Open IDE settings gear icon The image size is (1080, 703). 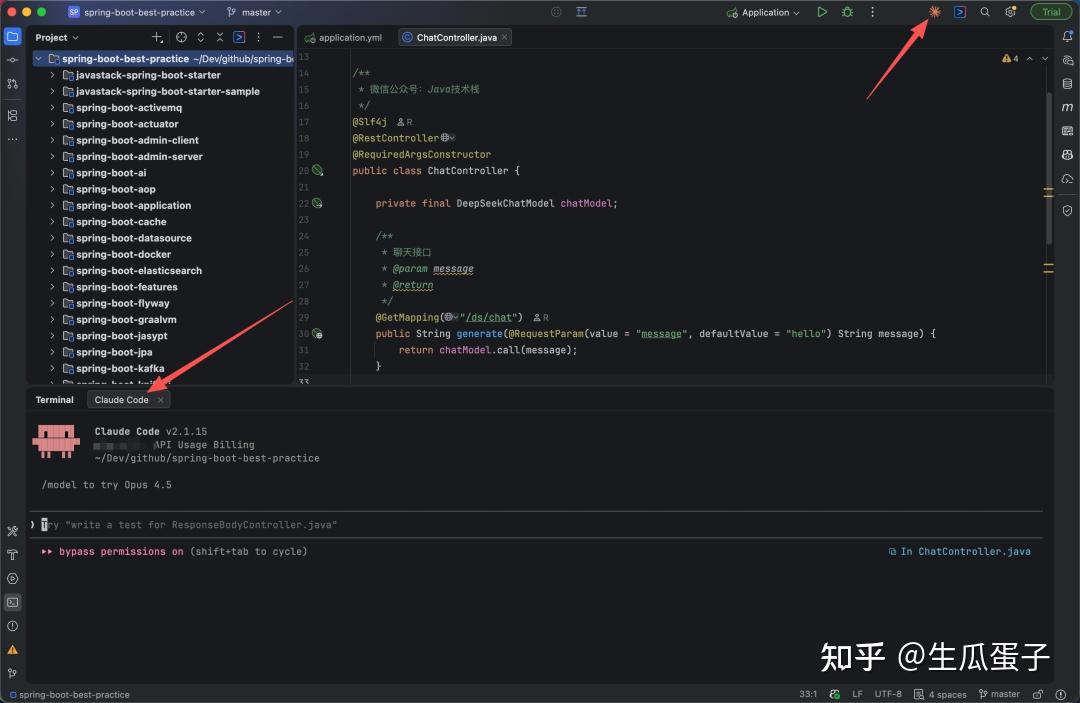click(x=1010, y=12)
